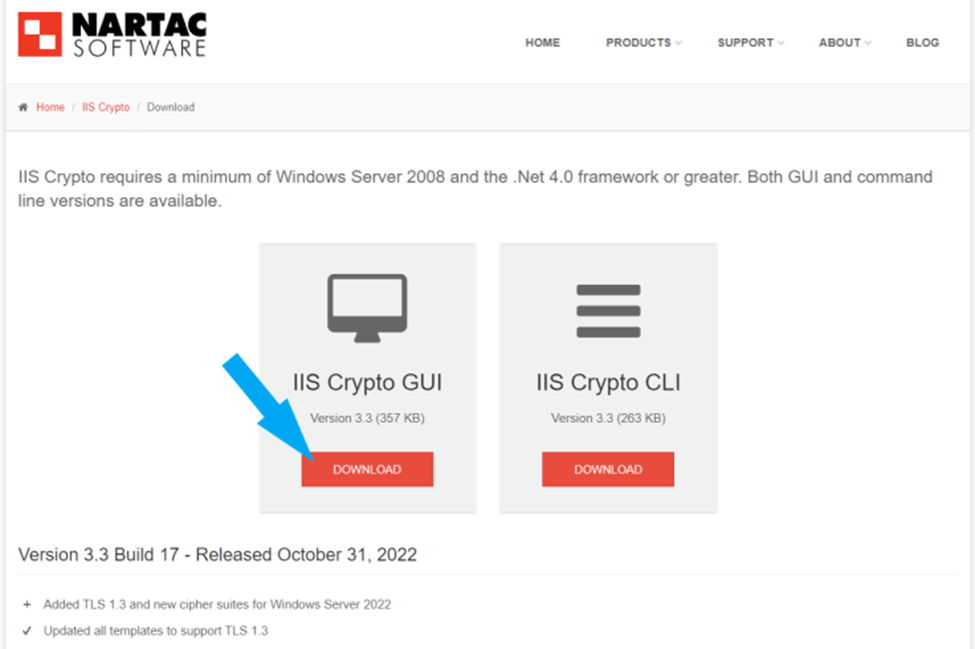
Task: Click the IIS Crypto GUI title
Action: pos(367,382)
